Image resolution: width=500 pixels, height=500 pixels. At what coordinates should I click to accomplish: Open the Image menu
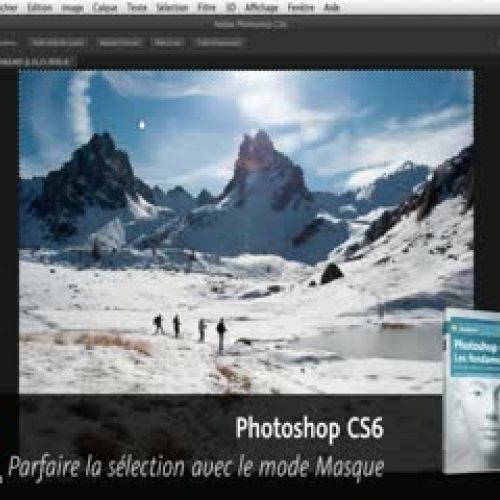coord(73,7)
